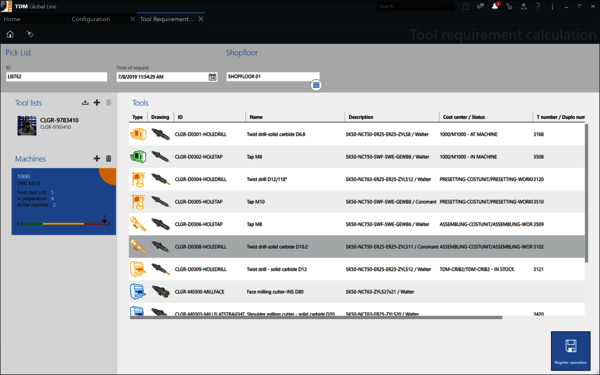
Task: Sort by the Type column header
Action: coord(138,117)
